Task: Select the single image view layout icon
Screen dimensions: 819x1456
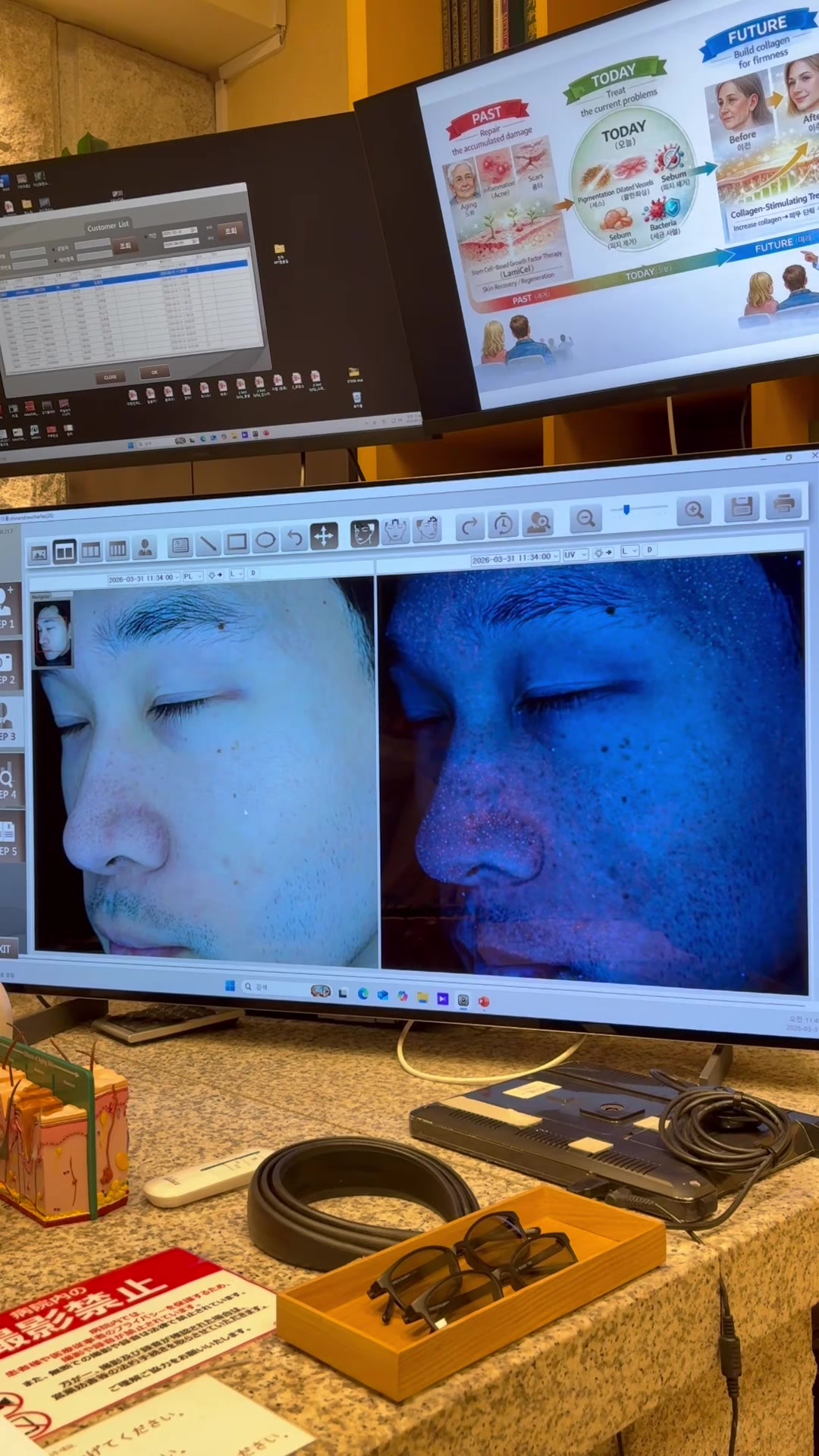Action: pyautogui.click(x=39, y=553)
